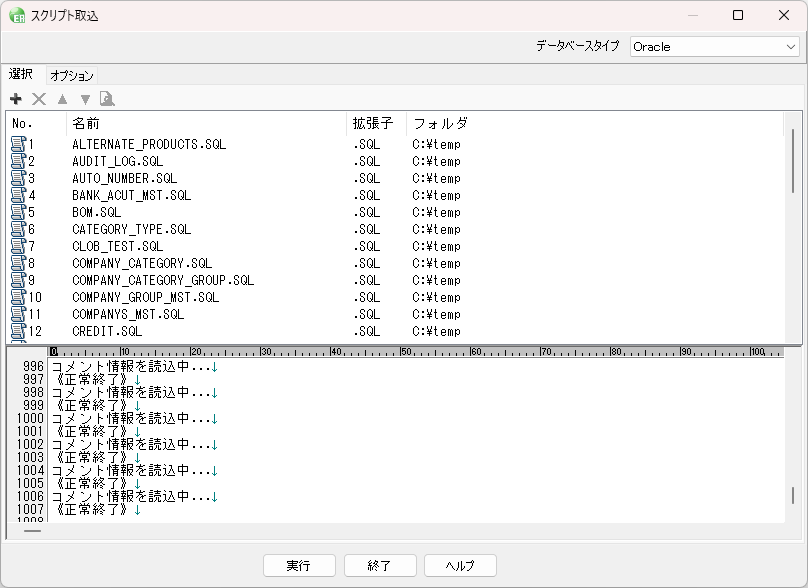Sort by the No. column header
The height and width of the screenshot is (588, 808).
[x=37, y=124]
